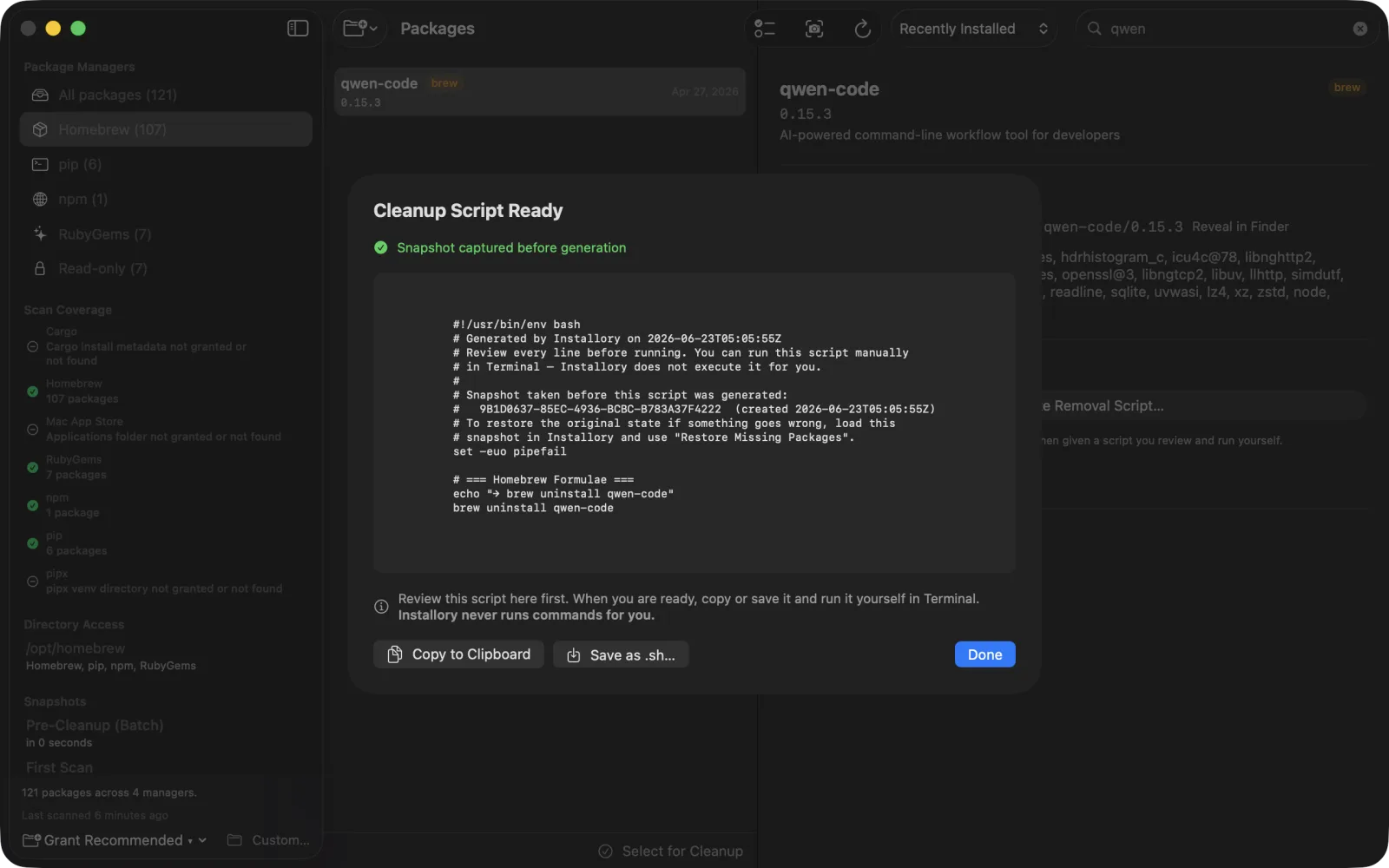Click the checklist selection mode icon
The width and height of the screenshot is (1389, 868).
[764, 29]
